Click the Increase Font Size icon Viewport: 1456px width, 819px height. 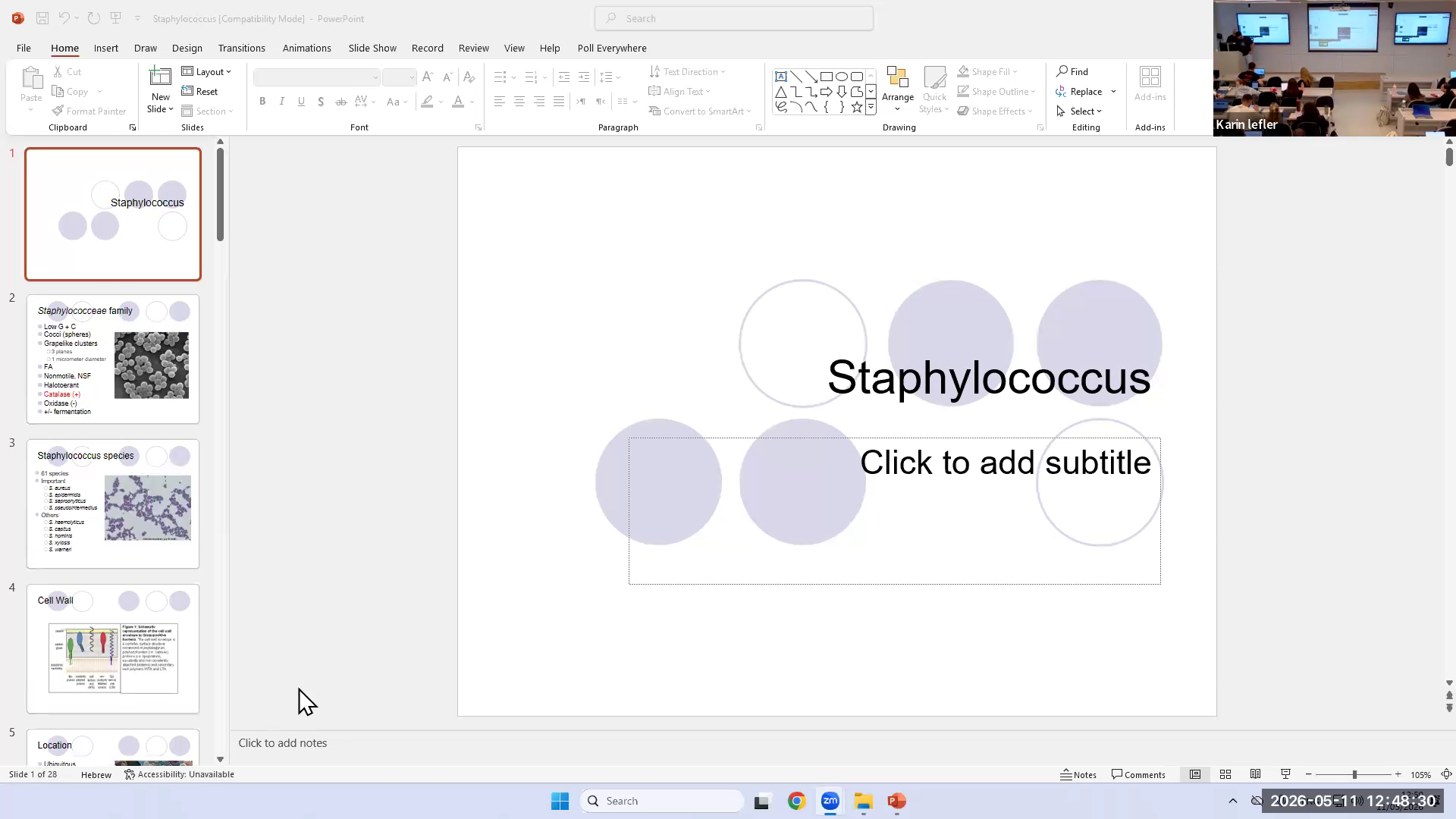[x=428, y=77]
